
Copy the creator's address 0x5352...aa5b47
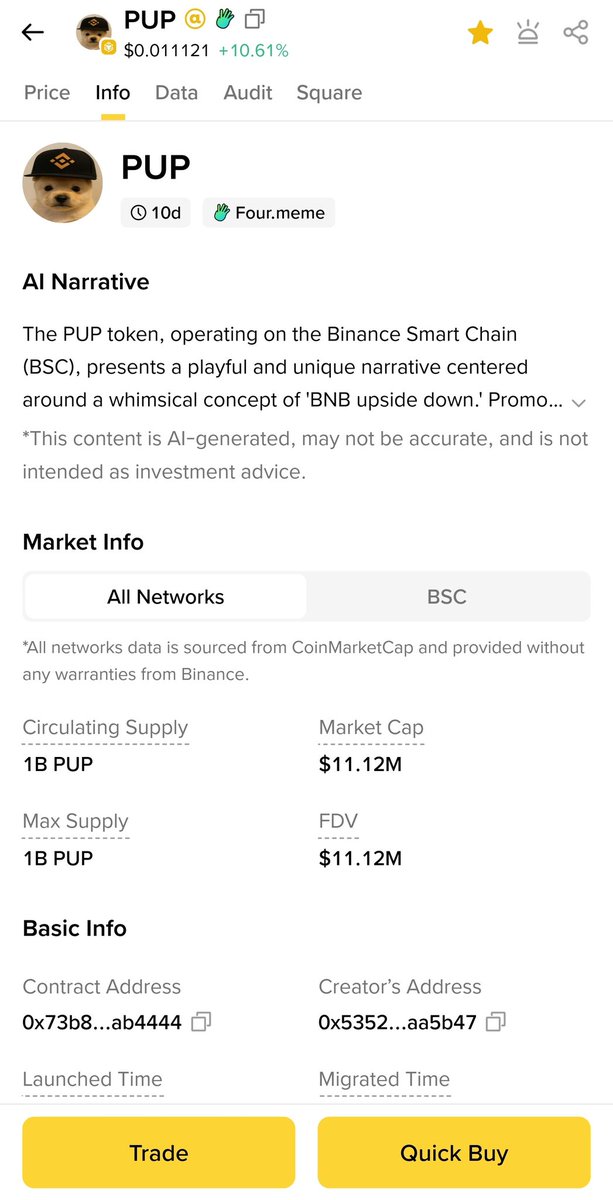pyautogui.click(x=495, y=1021)
